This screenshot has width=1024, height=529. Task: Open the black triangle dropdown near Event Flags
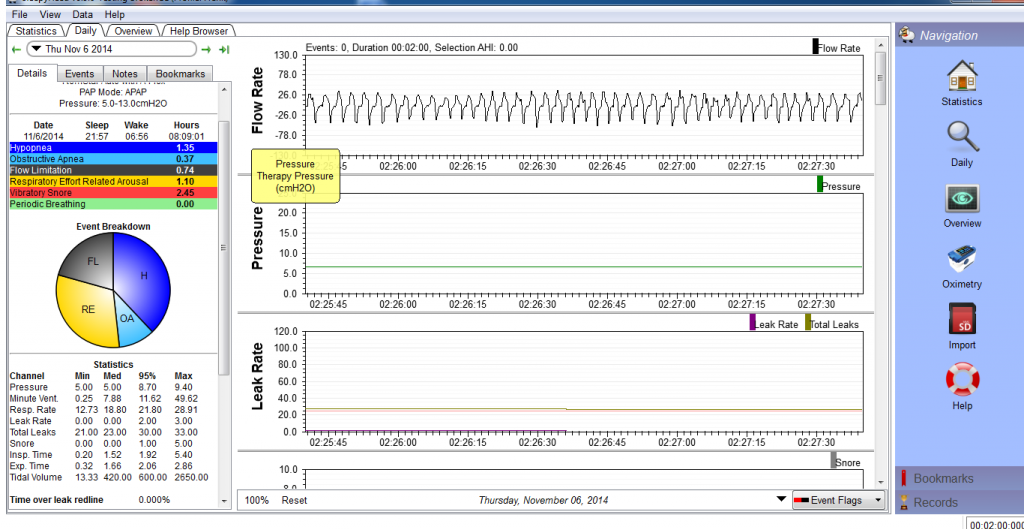[781, 499]
